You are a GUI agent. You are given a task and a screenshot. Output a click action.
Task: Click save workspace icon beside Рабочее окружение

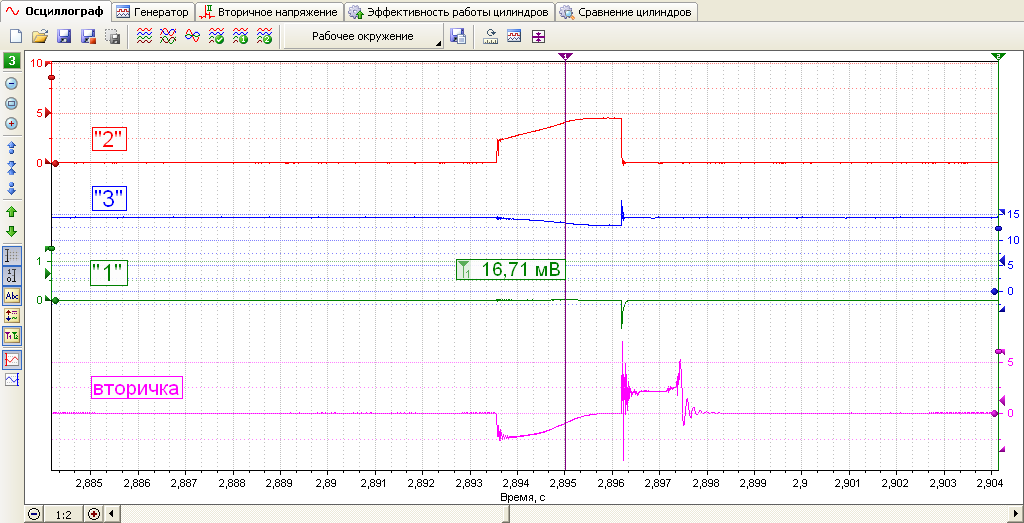458,37
